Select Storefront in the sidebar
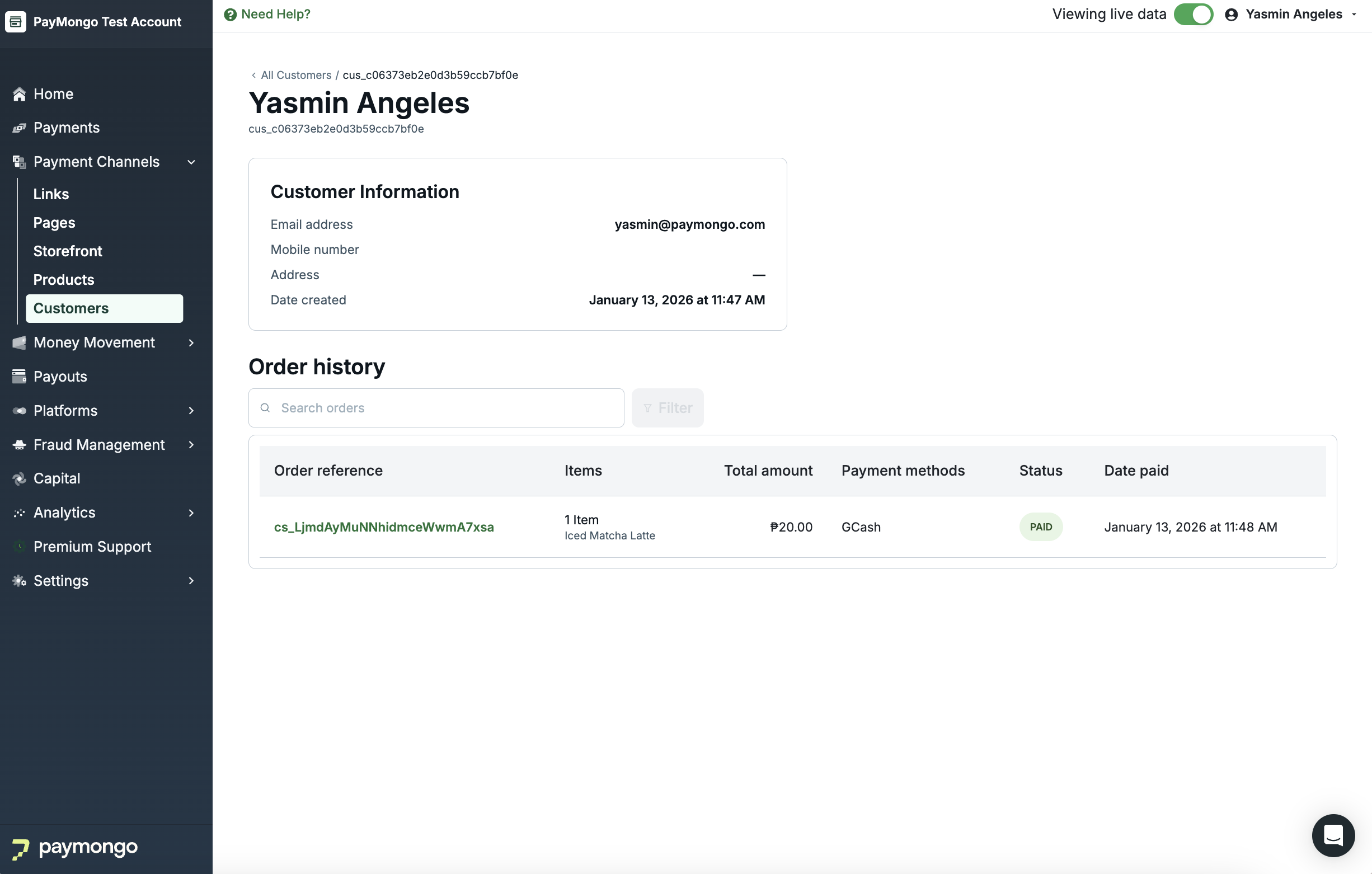Viewport: 1372px width, 874px height. point(68,251)
